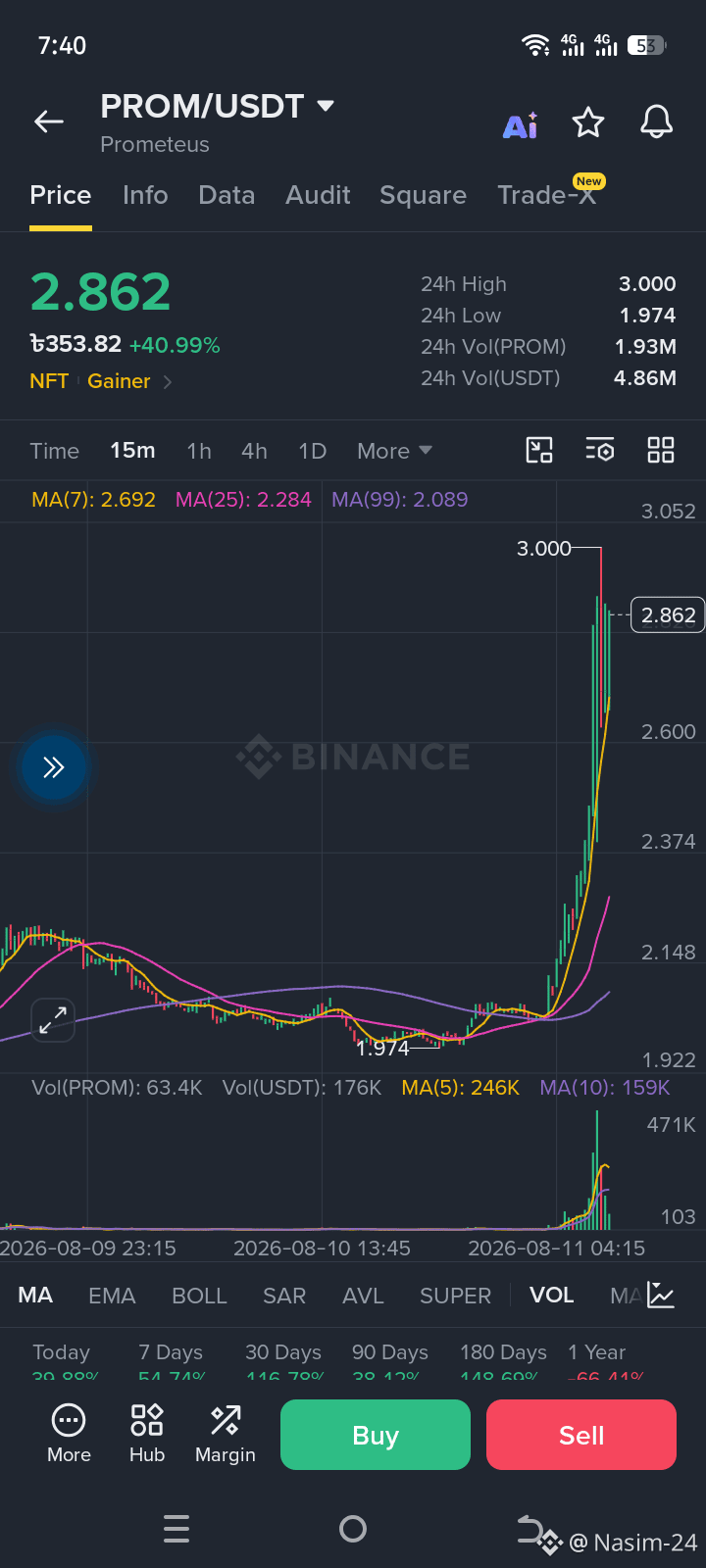The height and width of the screenshot is (1568, 706).
Task: Add PROM/USDT to favorites star
Action: (x=588, y=122)
